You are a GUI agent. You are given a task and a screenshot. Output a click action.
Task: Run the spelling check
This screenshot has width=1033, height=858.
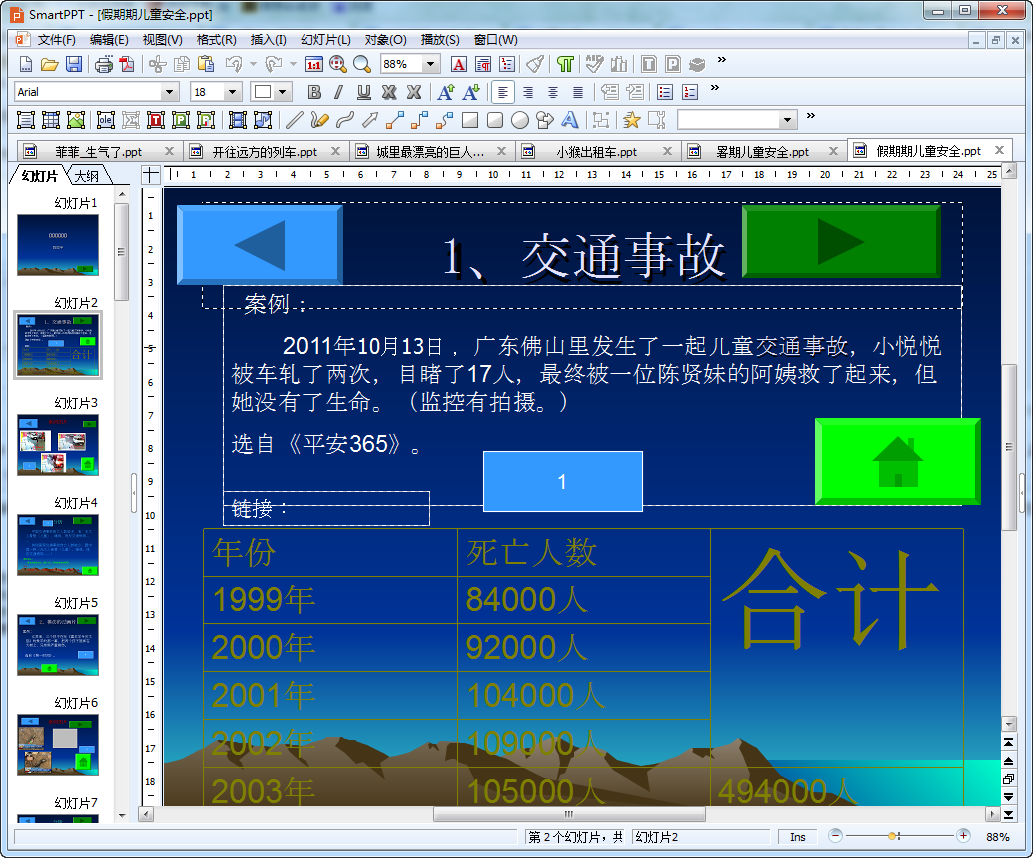[594, 64]
